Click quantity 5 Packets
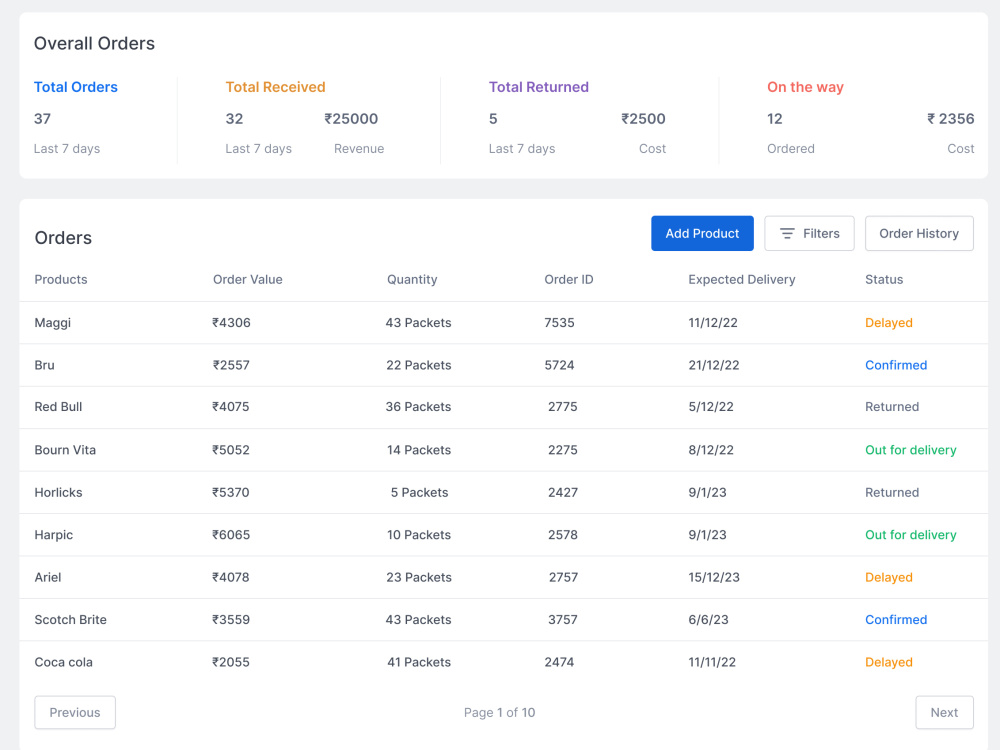Image resolution: width=1000 pixels, height=750 pixels. 420,492
